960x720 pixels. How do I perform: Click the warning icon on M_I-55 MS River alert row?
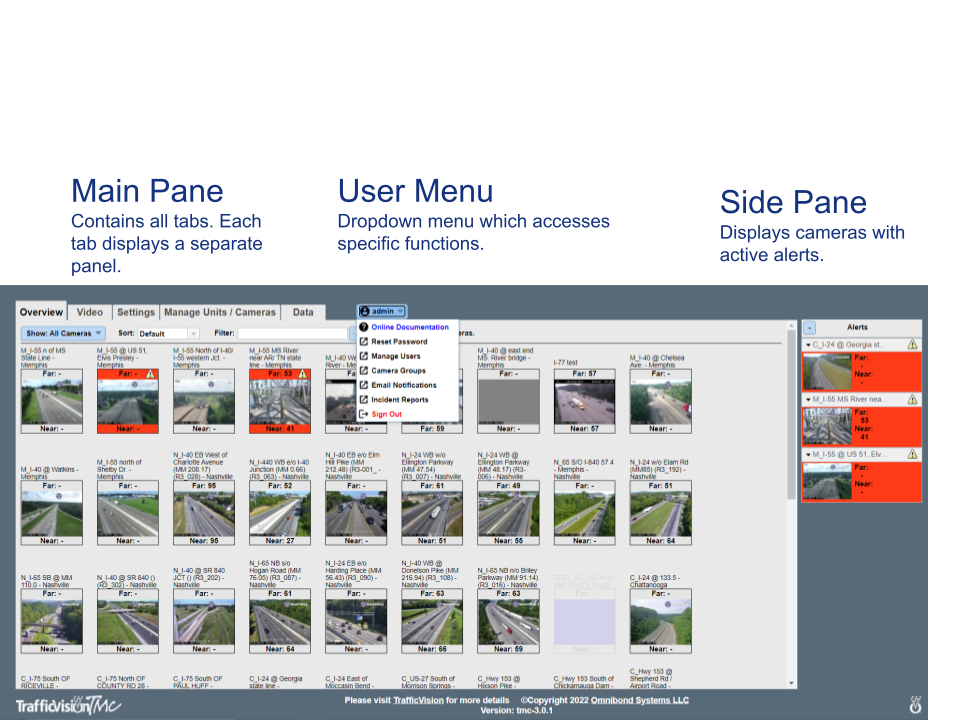click(912, 399)
